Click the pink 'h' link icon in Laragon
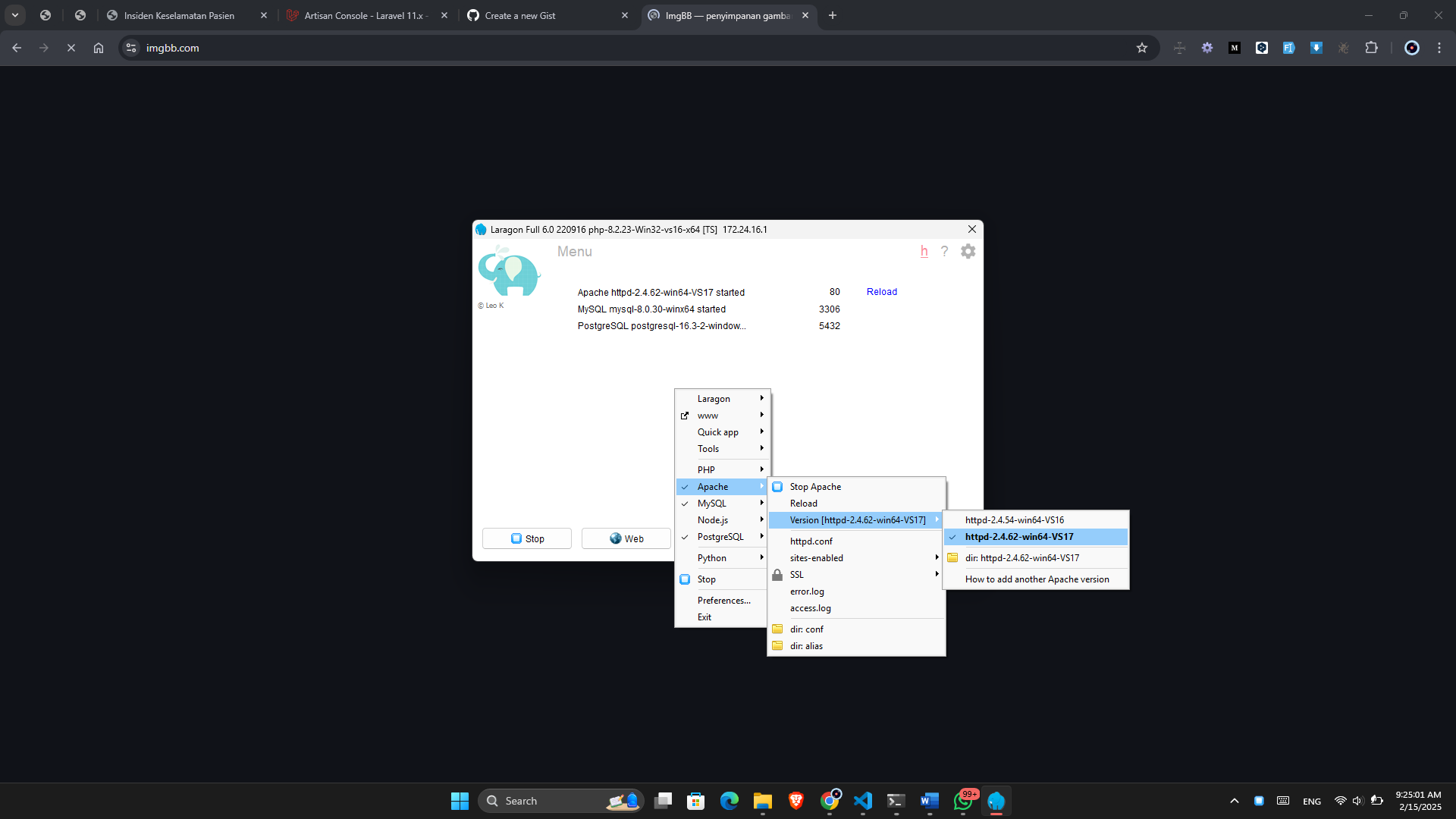This screenshot has width=1456, height=819. (924, 251)
